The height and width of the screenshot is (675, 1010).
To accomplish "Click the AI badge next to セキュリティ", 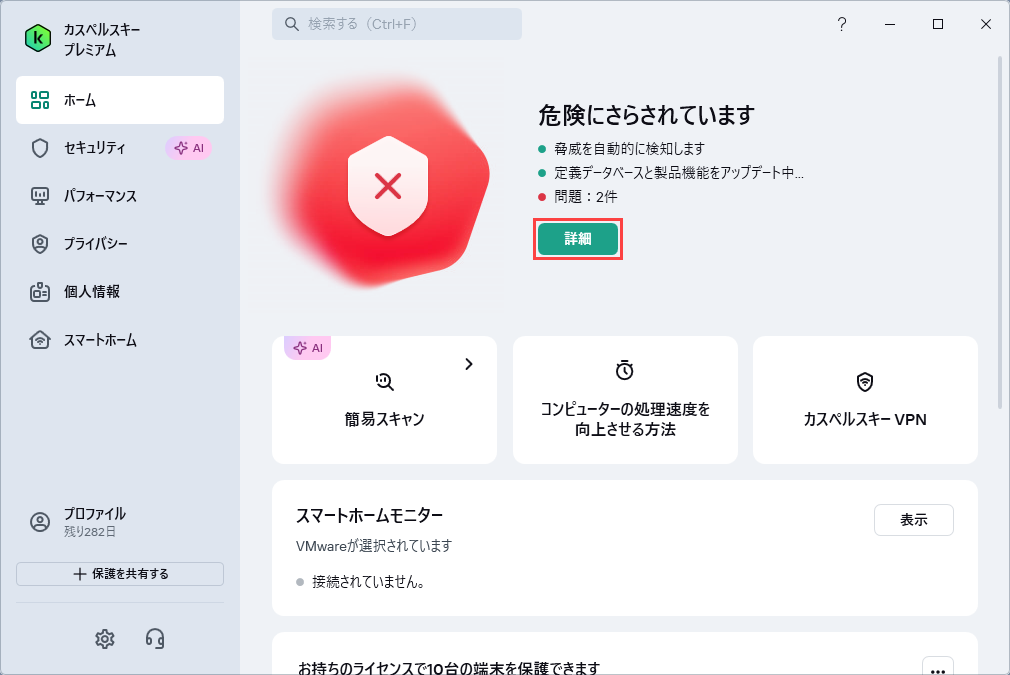I will coord(189,148).
